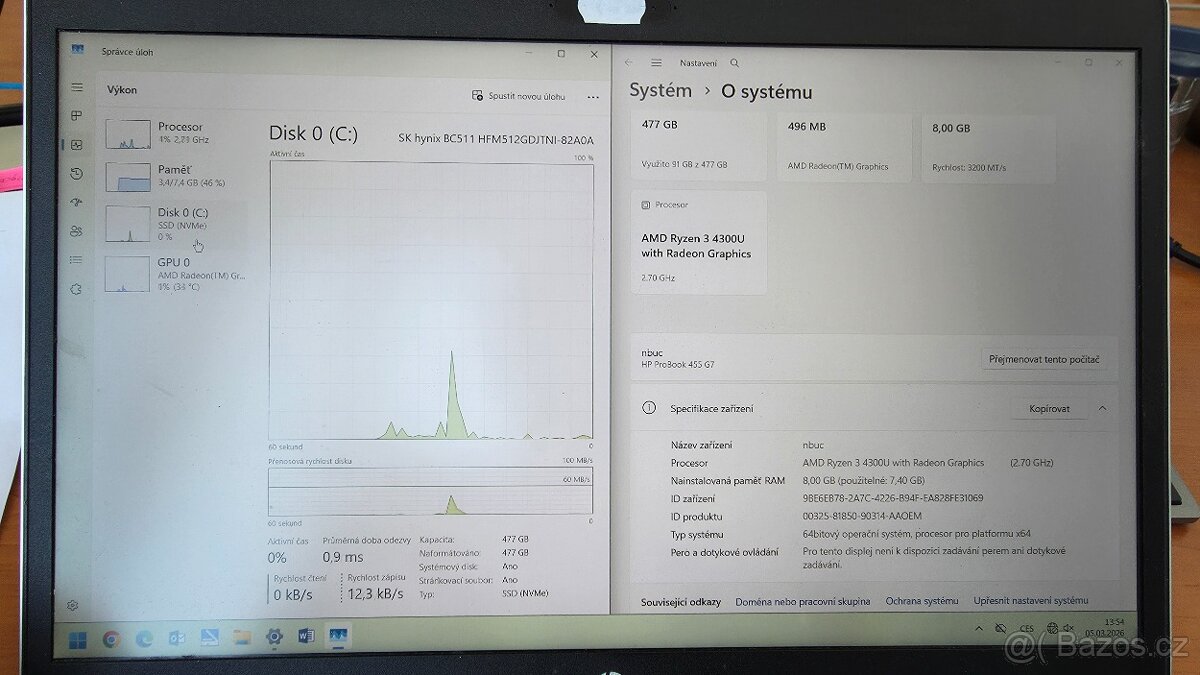Open the Processes page in Task Manager
This screenshot has height=675, width=1200.
click(77, 116)
